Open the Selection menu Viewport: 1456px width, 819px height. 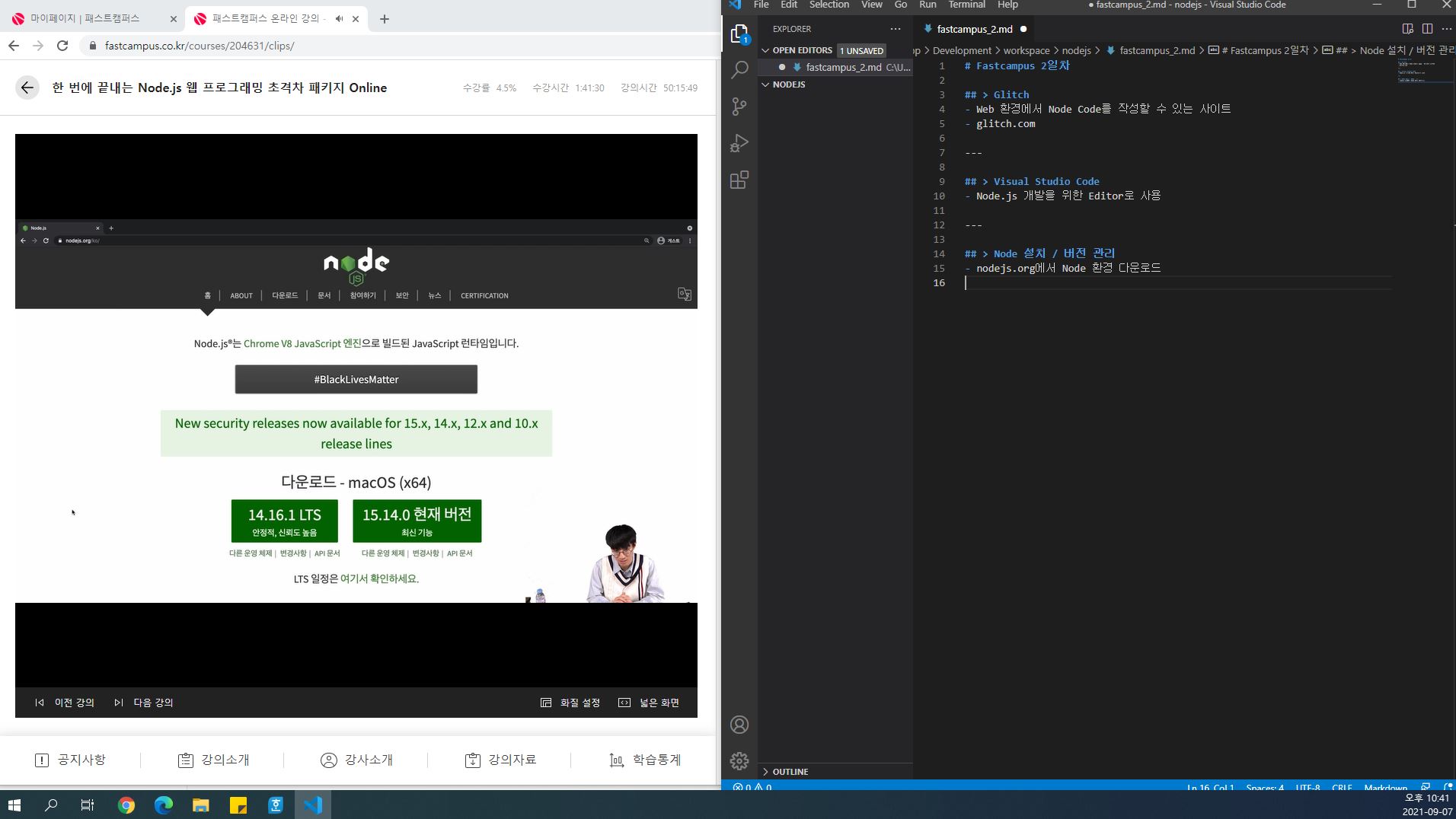(x=829, y=5)
